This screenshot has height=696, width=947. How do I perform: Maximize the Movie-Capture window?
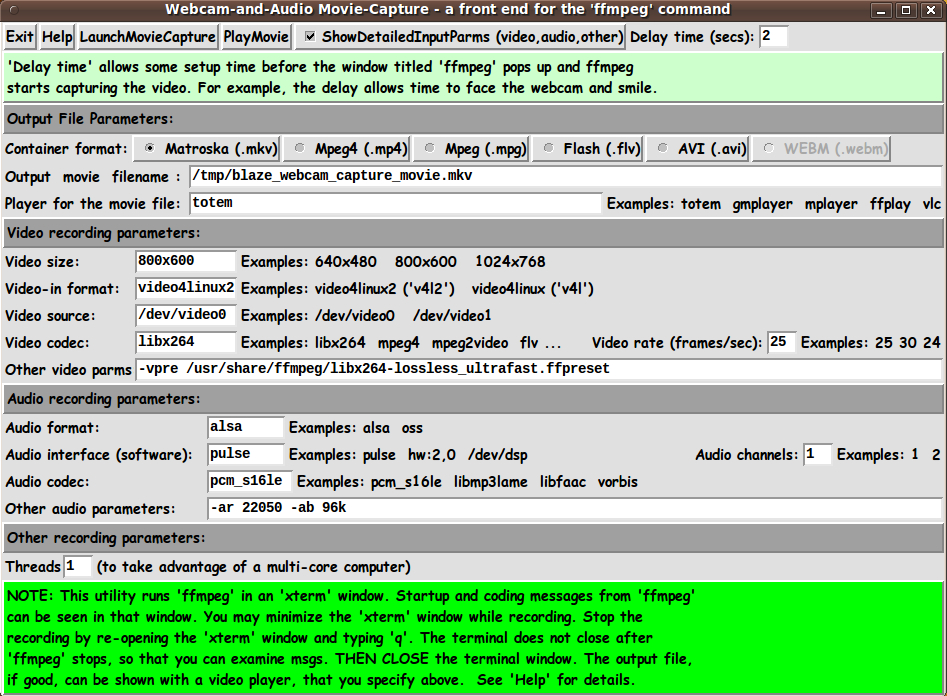[906, 10]
